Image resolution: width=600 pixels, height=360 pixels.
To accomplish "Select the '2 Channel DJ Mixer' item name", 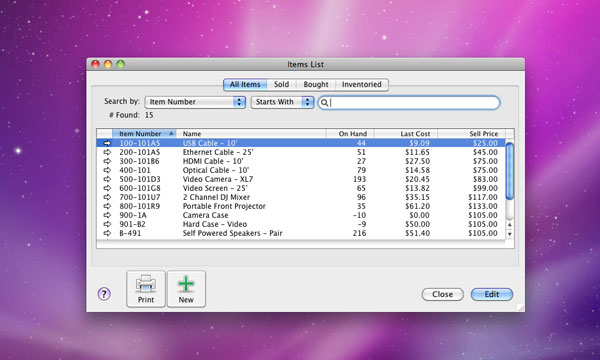I will [216, 197].
